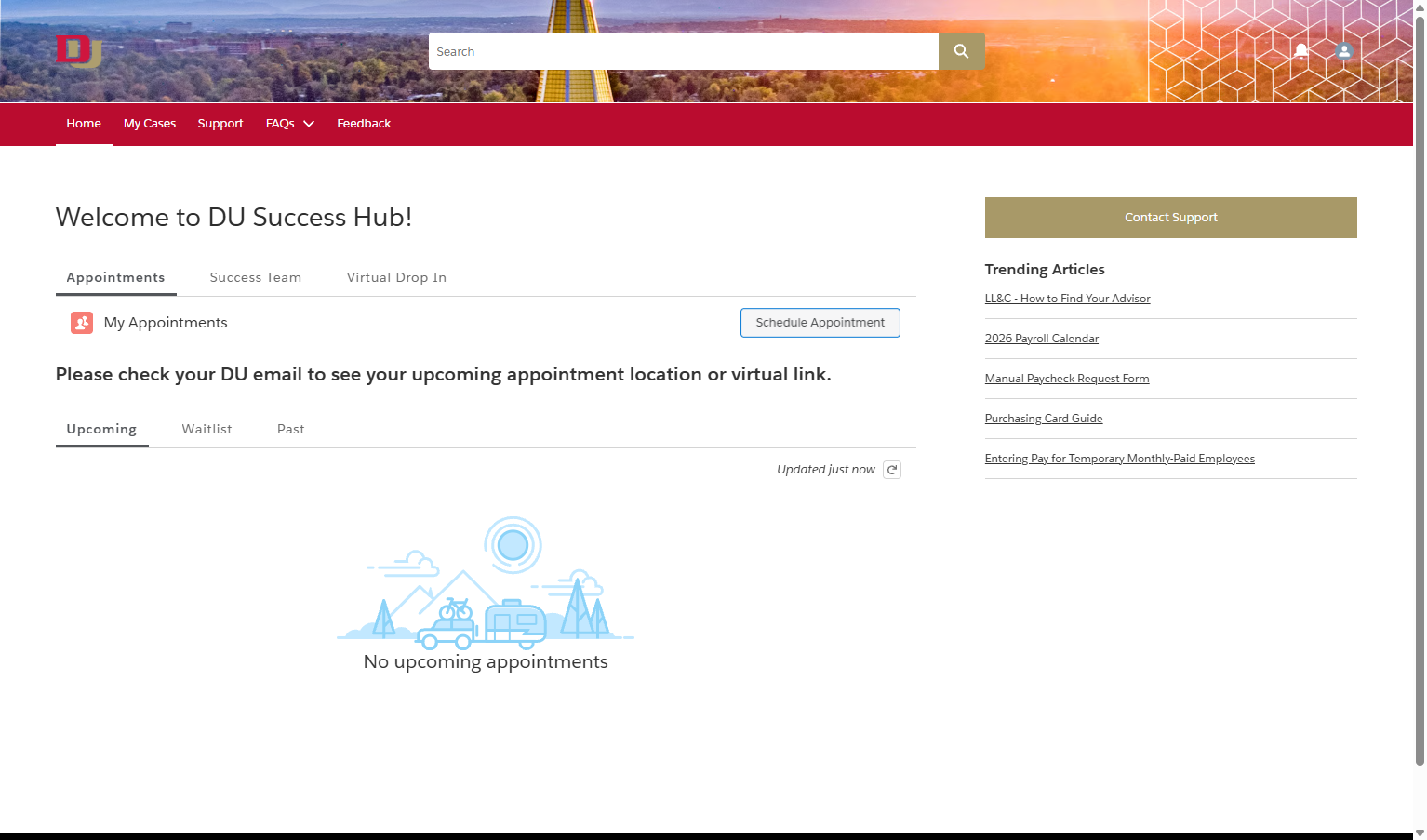Click the DU logo in header

pyautogui.click(x=79, y=51)
